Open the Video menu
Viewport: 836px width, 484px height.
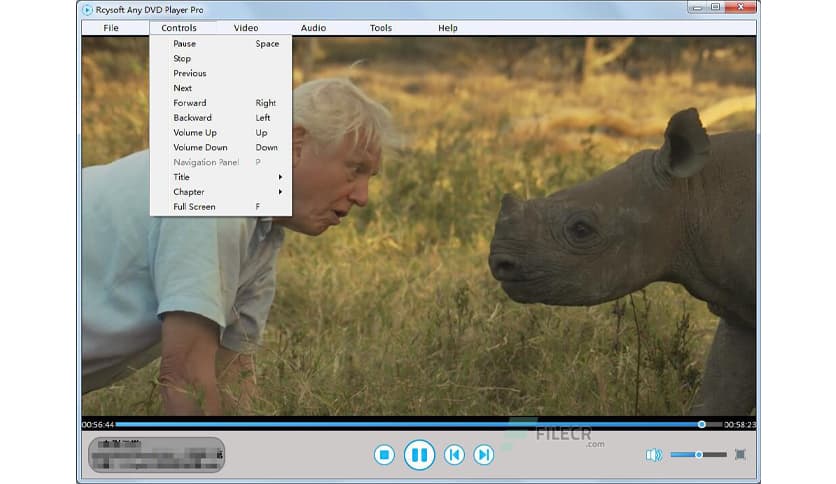tap(246, 28)
